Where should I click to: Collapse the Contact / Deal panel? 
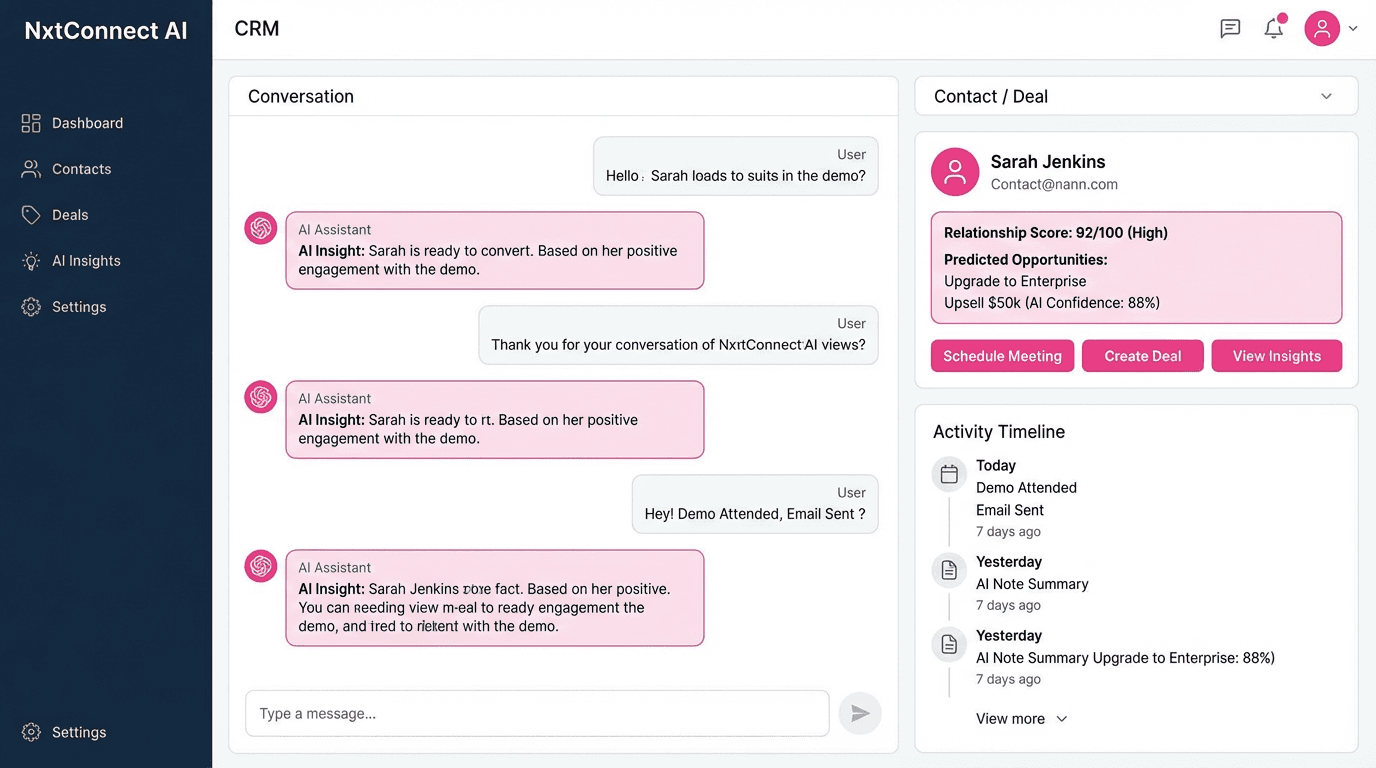click(1326, 96)
